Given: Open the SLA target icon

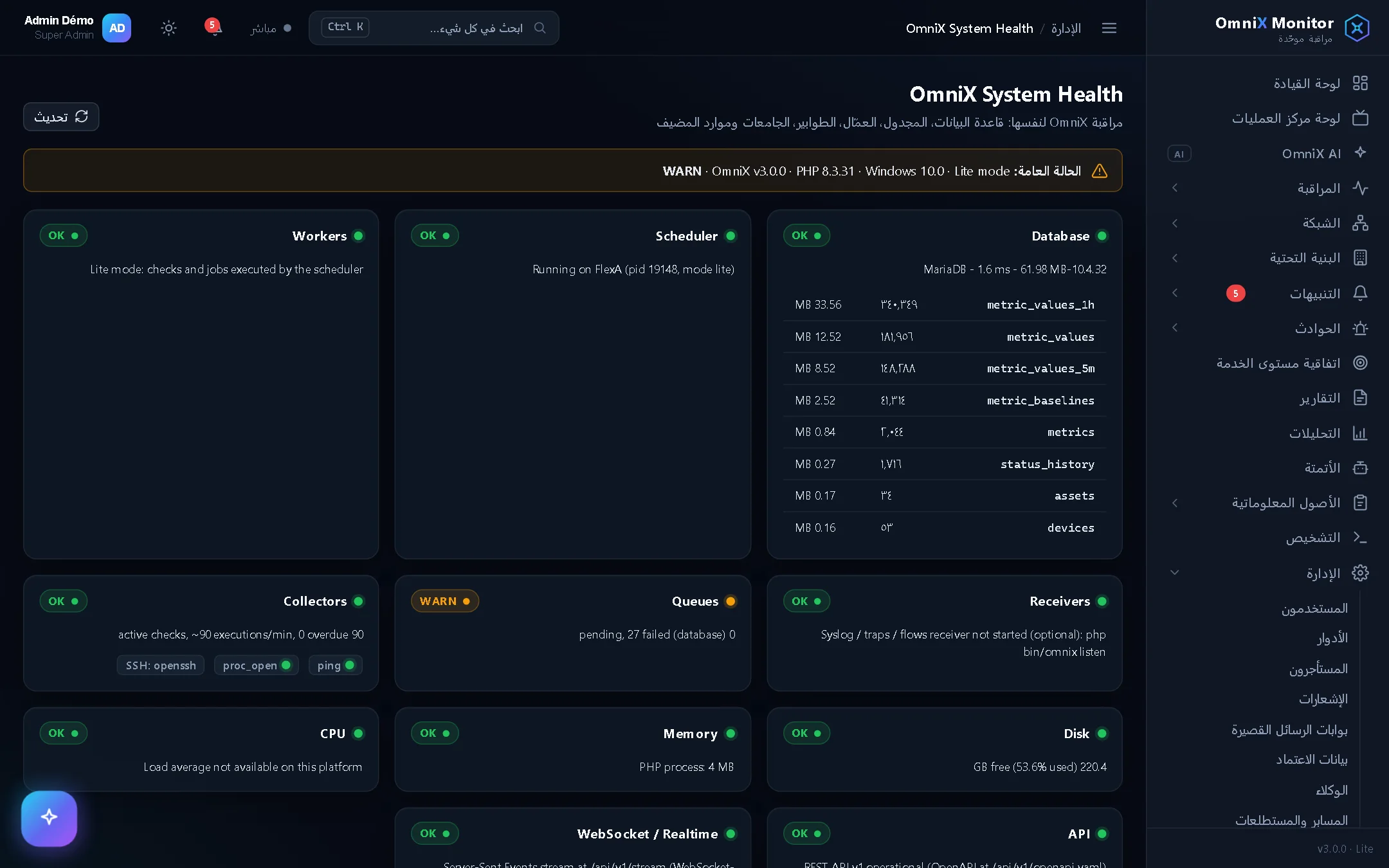Looking at the screenshot, I should click(x=1360, y=363).
